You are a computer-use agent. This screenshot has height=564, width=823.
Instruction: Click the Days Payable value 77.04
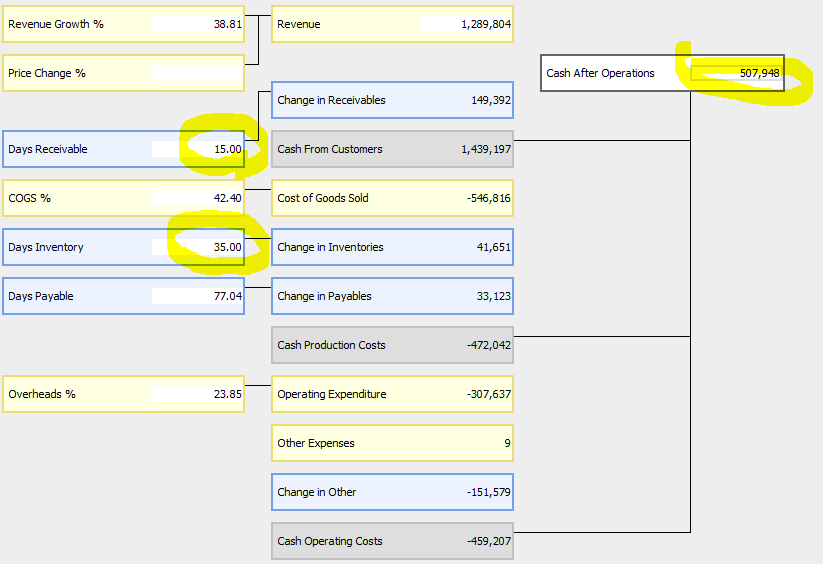197,296
